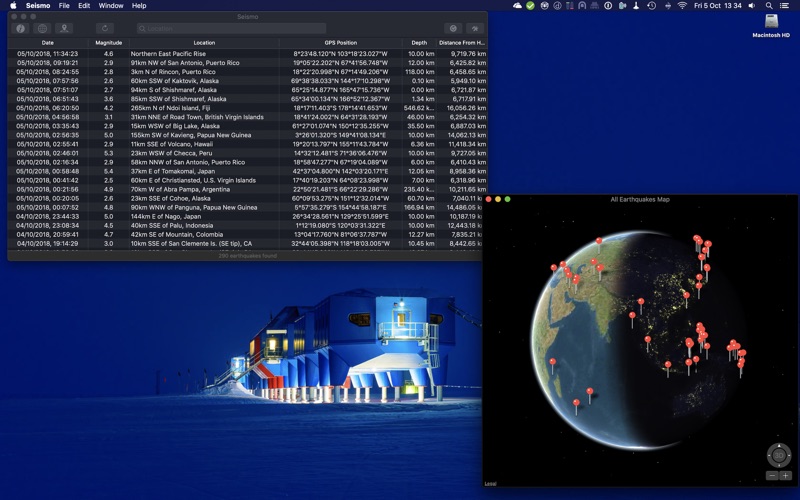Click the 1Password menu bar icon
Image resolution: width=800 pixels, height=500 pixels.
(x=608, y=6)
